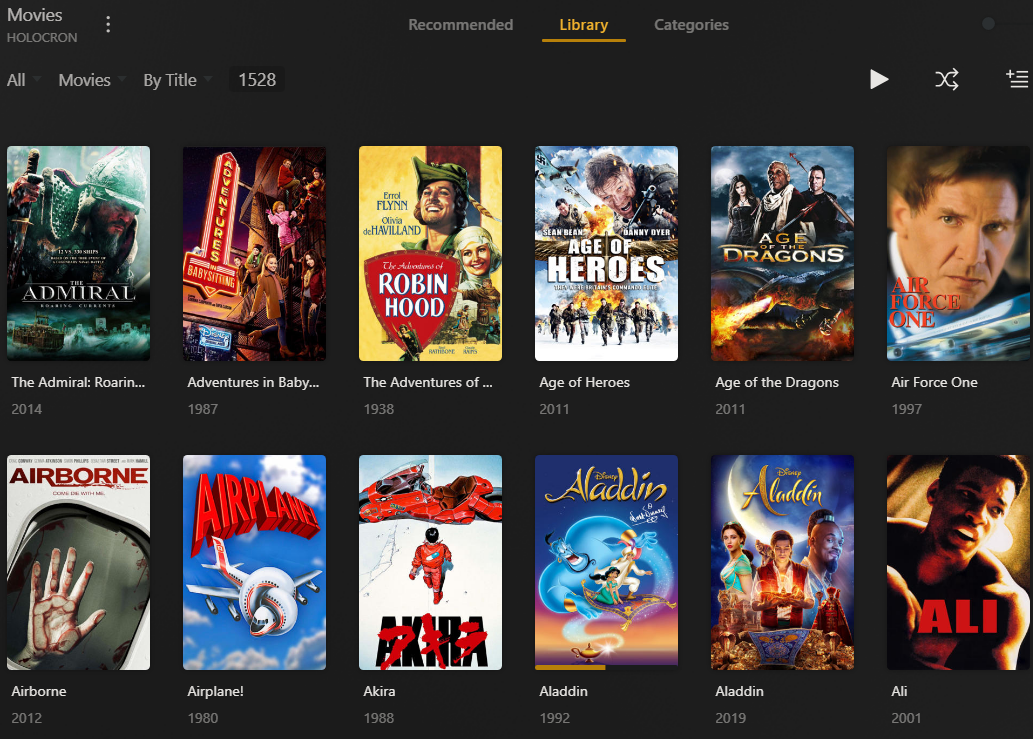The width and height of the screenshot is (1033, 739).
Task: Click year 1980 under Airplane!
Action: click(203, 718)
